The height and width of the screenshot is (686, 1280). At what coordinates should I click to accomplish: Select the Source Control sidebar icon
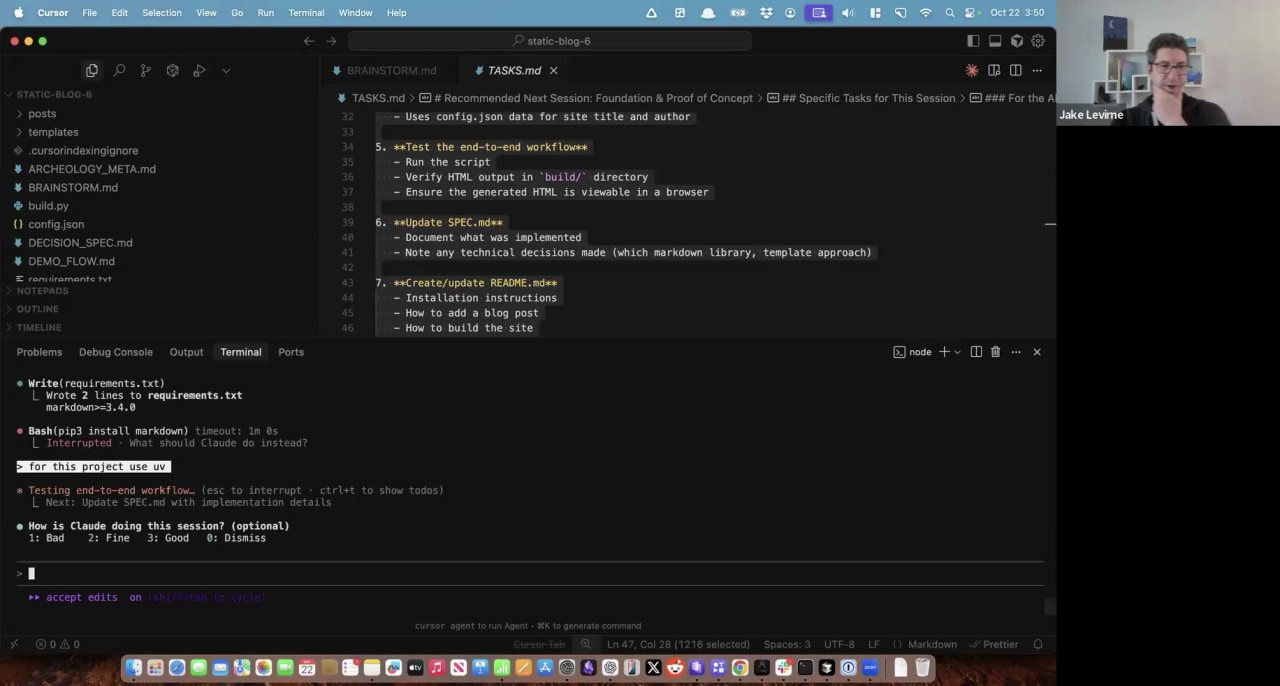click(x=146, y=70)
